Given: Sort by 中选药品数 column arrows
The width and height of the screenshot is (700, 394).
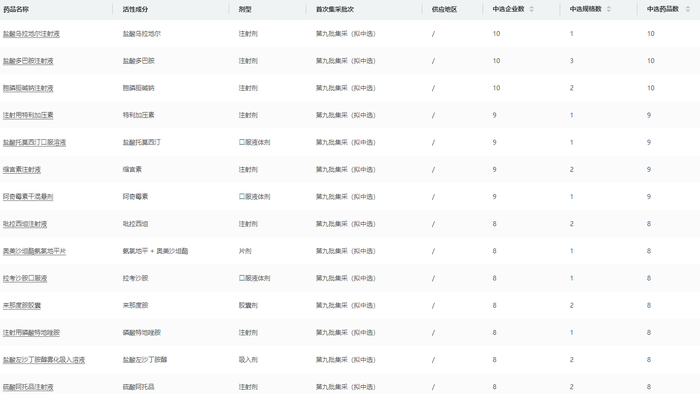Looking at the screenshot, I should coord(688,9).
